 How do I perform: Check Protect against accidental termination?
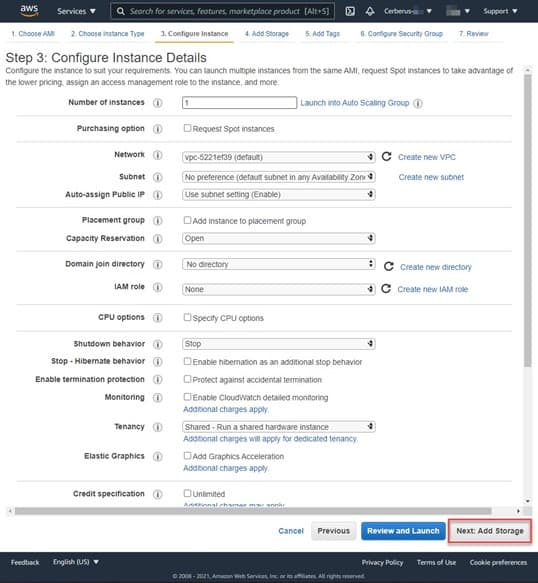[x=187, y=379]
